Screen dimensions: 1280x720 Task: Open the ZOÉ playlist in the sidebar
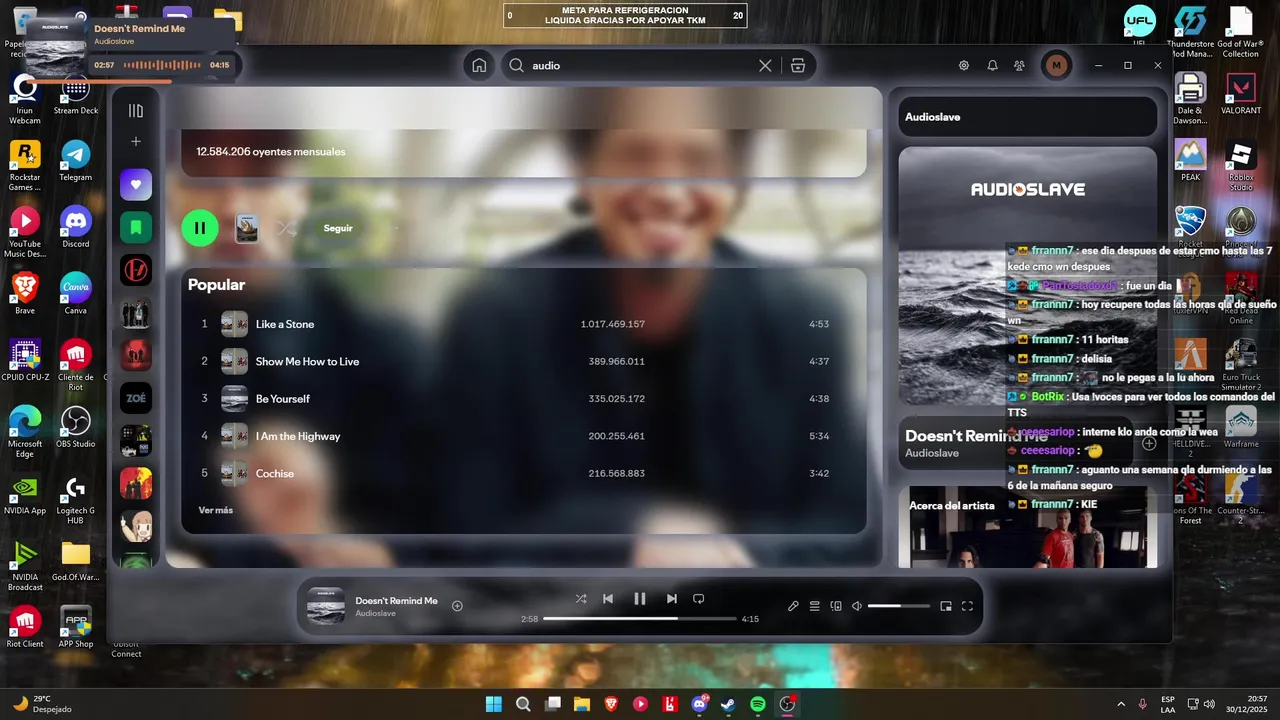pos(136,397)
